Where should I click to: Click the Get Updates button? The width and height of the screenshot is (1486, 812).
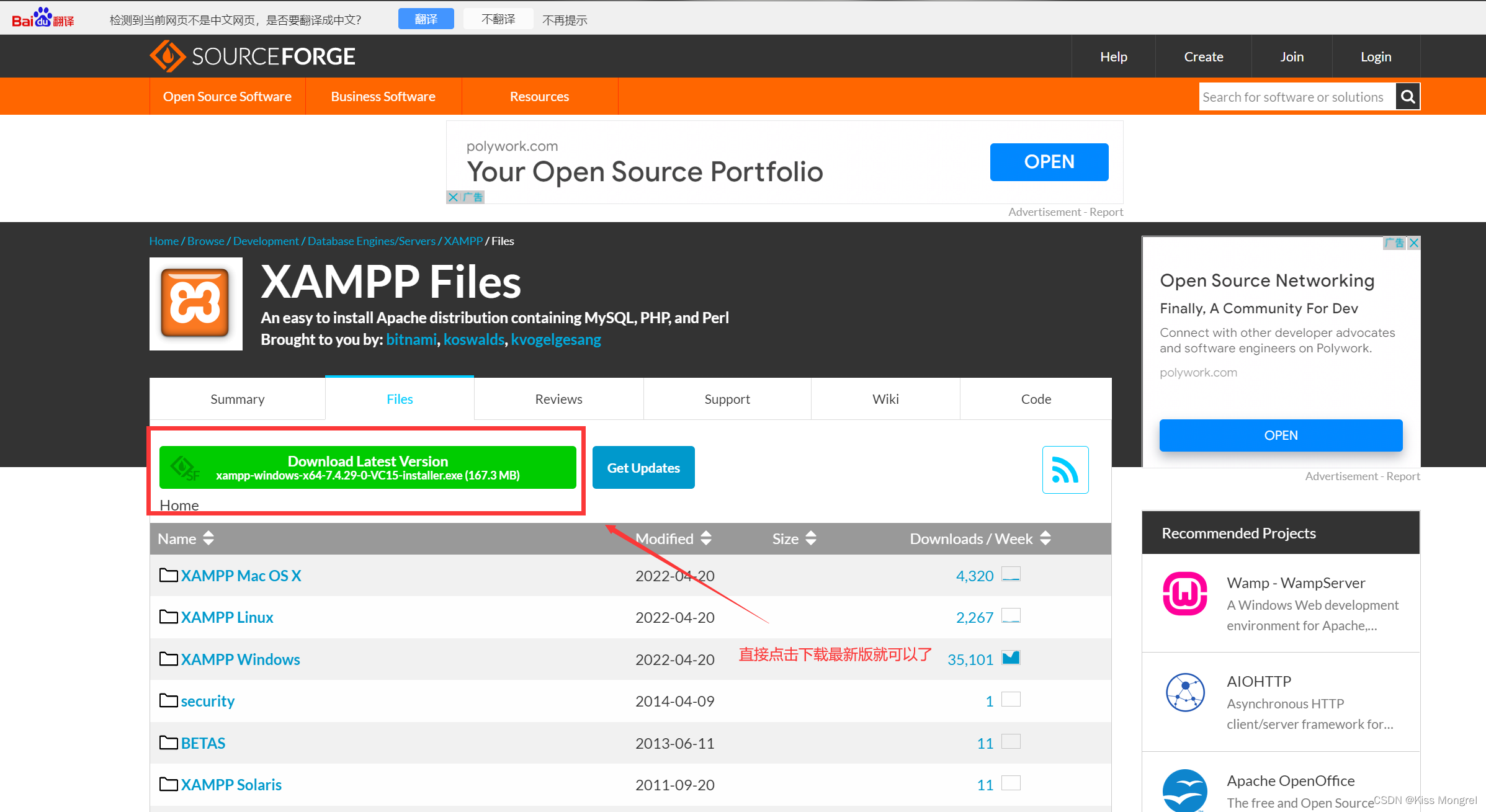pyautogui.click(x=643, y=468)
